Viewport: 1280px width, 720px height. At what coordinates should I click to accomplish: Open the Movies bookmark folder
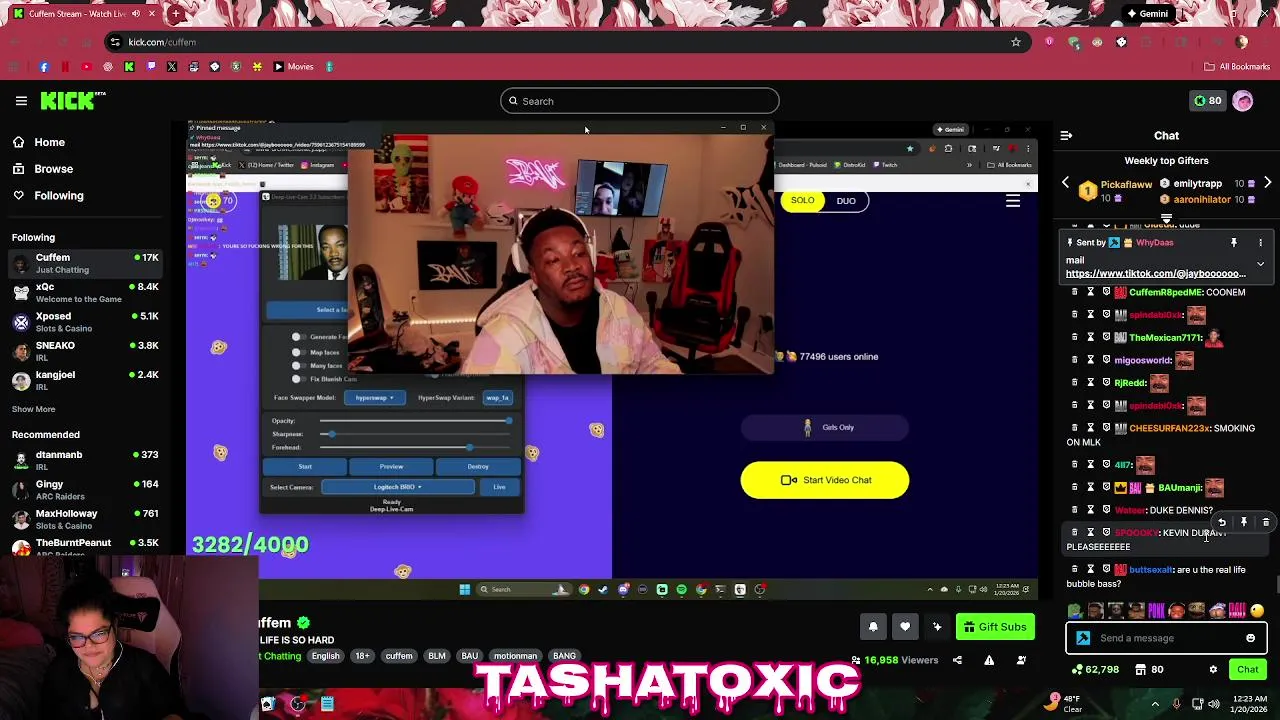point(293,67)
